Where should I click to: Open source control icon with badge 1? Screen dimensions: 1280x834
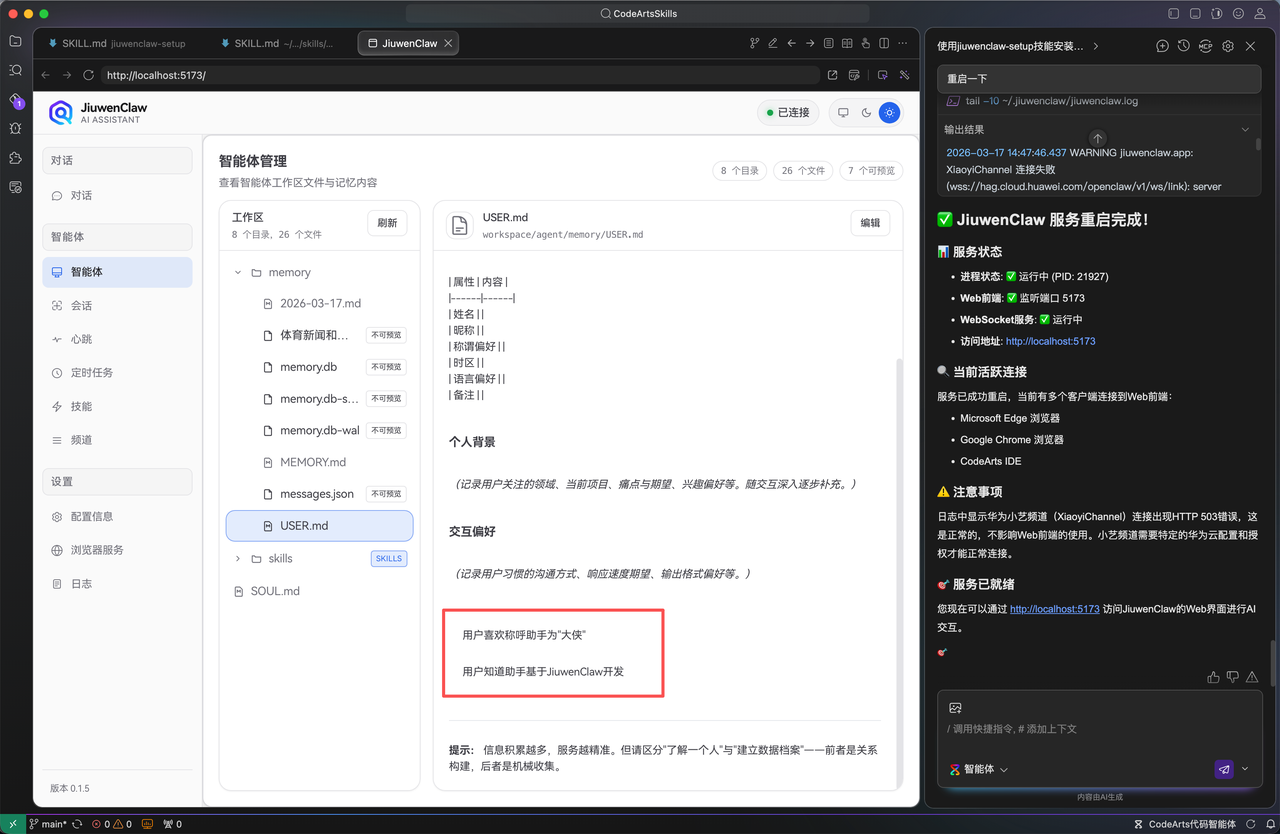(x=15, y=100)
